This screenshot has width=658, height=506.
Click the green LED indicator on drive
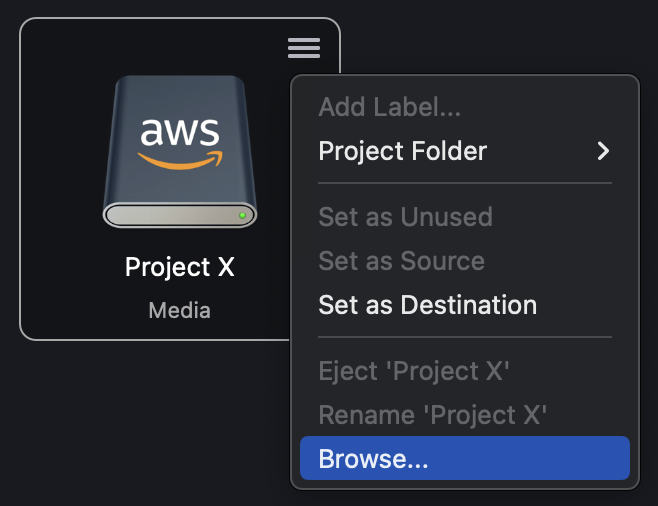click(242, 215)
